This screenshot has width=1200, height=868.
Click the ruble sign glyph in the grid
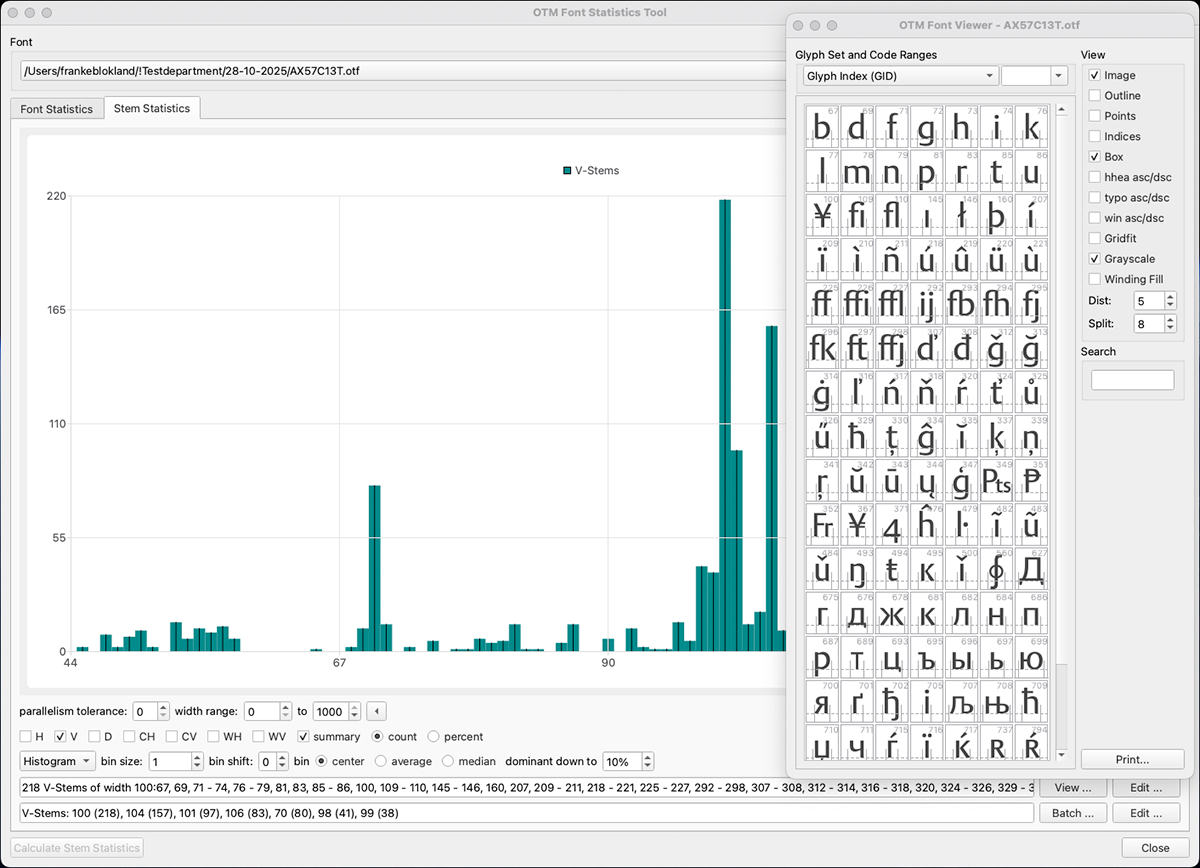point(1031,479)
